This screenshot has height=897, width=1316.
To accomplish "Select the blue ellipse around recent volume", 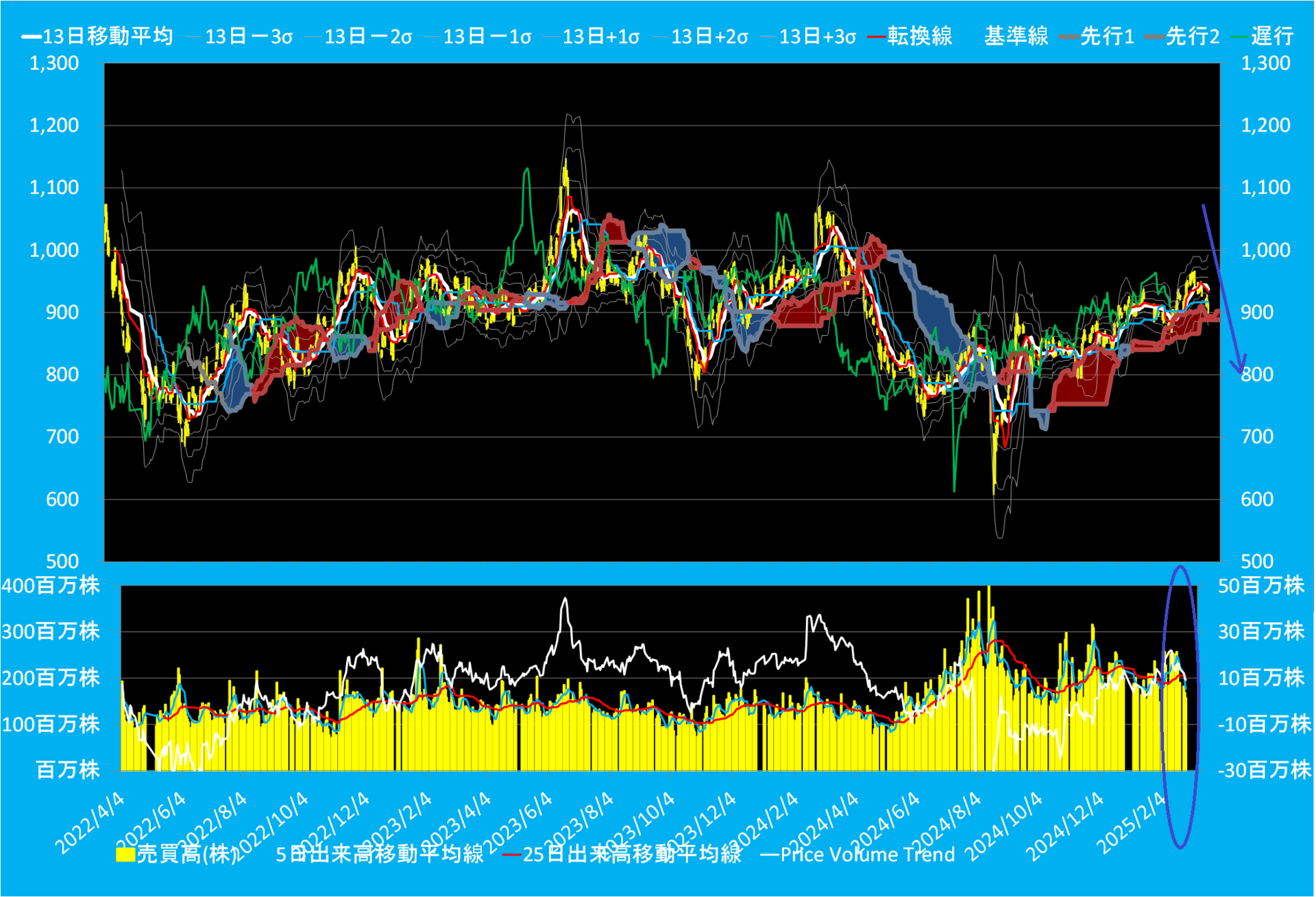I will [x=1180, y=706].
